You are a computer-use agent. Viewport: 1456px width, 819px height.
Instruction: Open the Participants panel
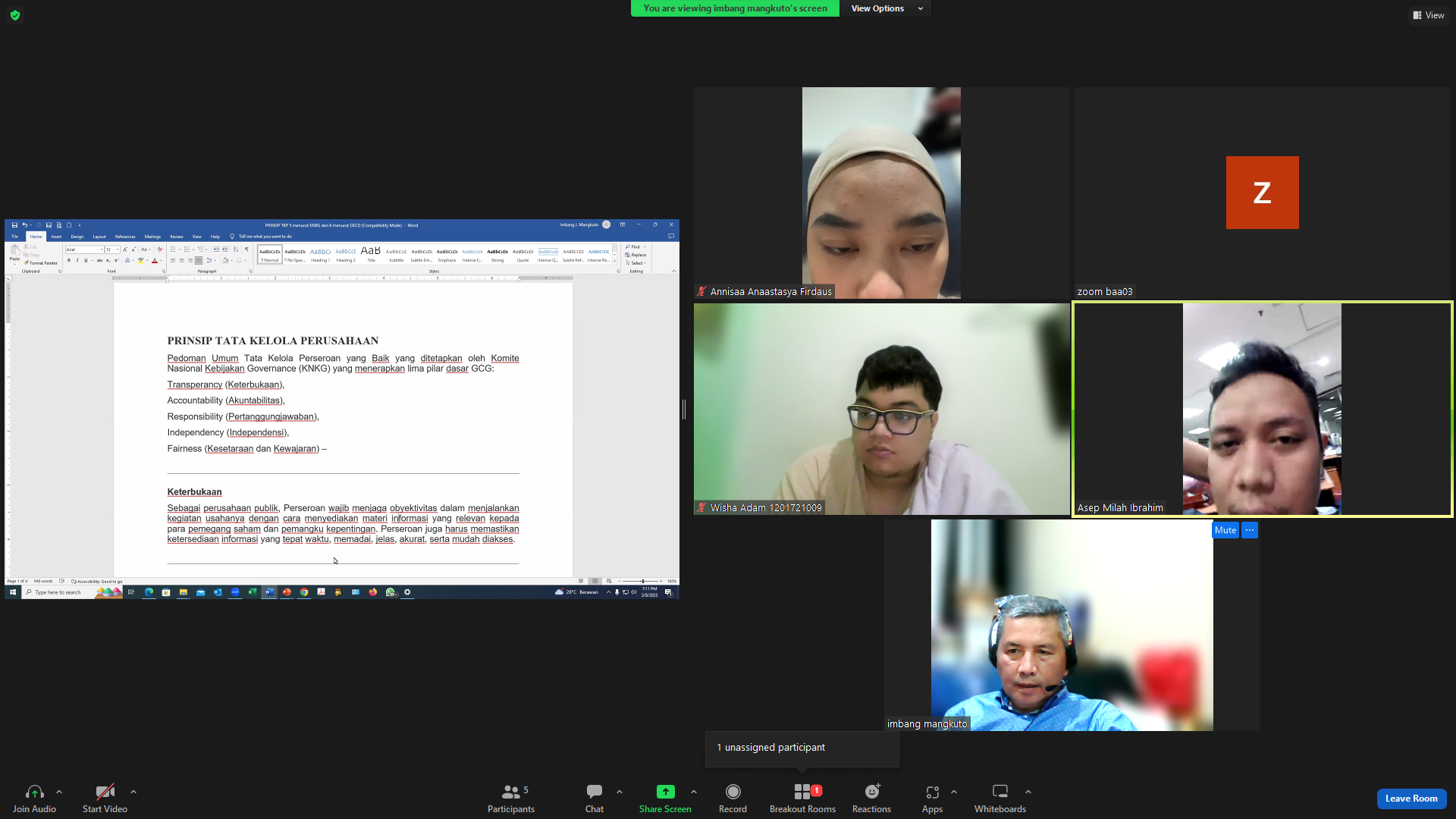tap(511, 799)
